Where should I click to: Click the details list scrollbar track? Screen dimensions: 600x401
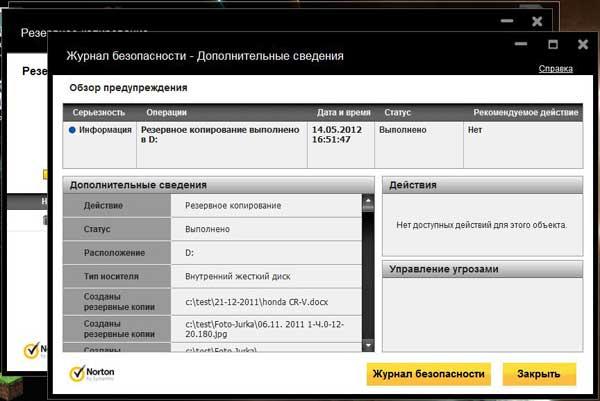[368, 275]
